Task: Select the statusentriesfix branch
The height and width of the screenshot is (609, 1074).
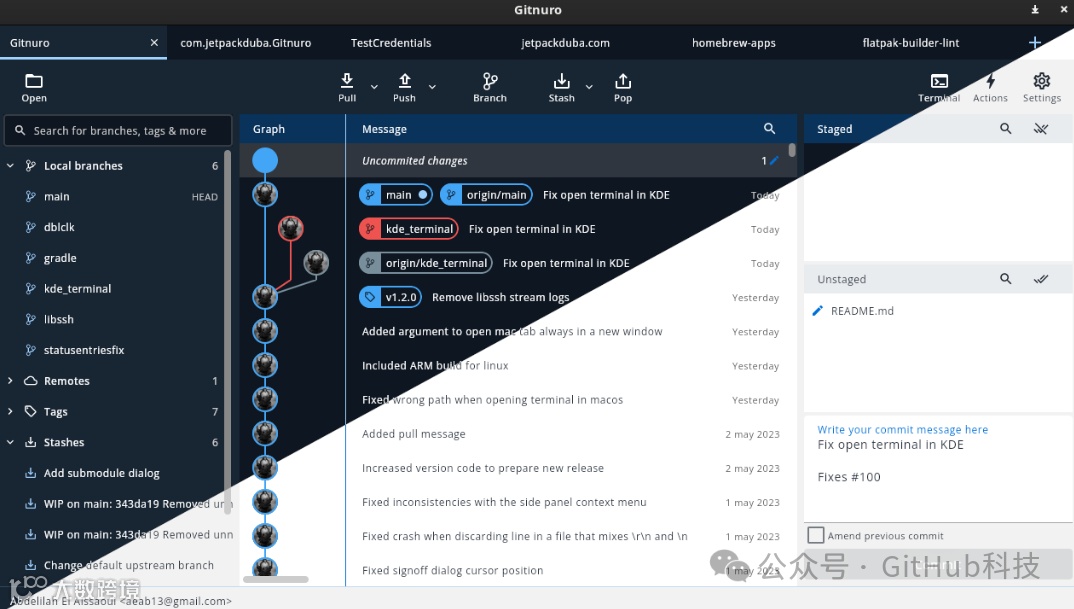Action: pyautogui.click(x=113, y=350)
